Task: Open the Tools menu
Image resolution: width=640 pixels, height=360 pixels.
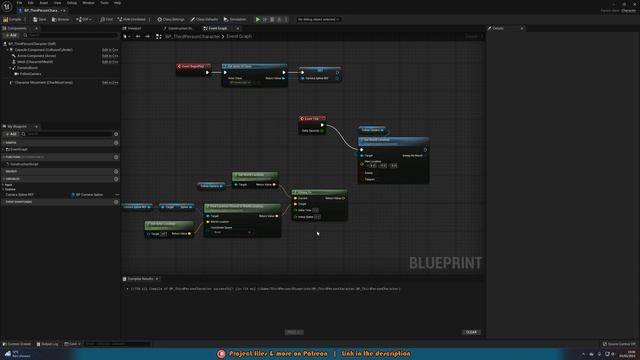Action: tap(104, 3)
